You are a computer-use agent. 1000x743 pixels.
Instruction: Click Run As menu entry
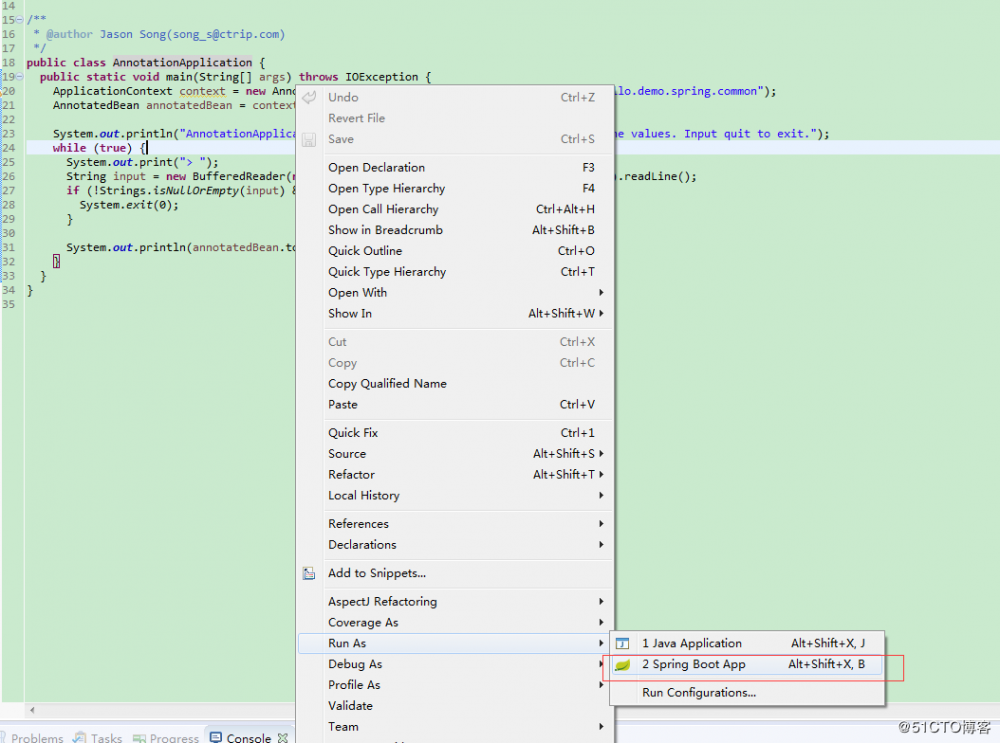coord(453,644)
